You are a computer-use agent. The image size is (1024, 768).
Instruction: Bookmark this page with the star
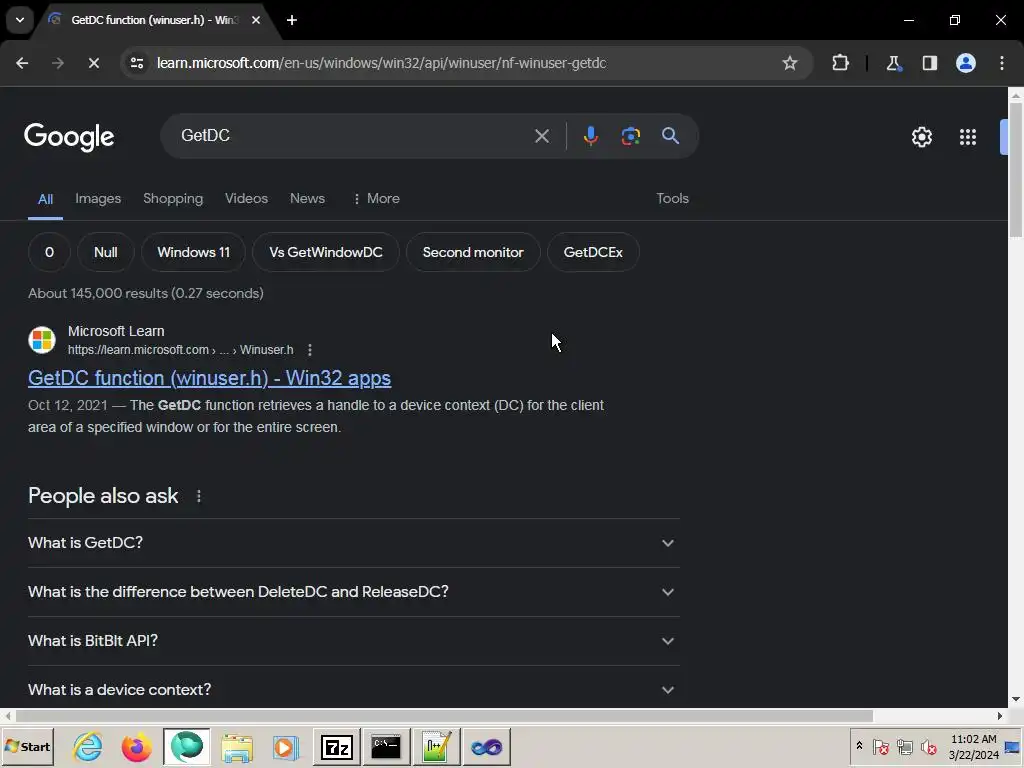click(790, 63)
